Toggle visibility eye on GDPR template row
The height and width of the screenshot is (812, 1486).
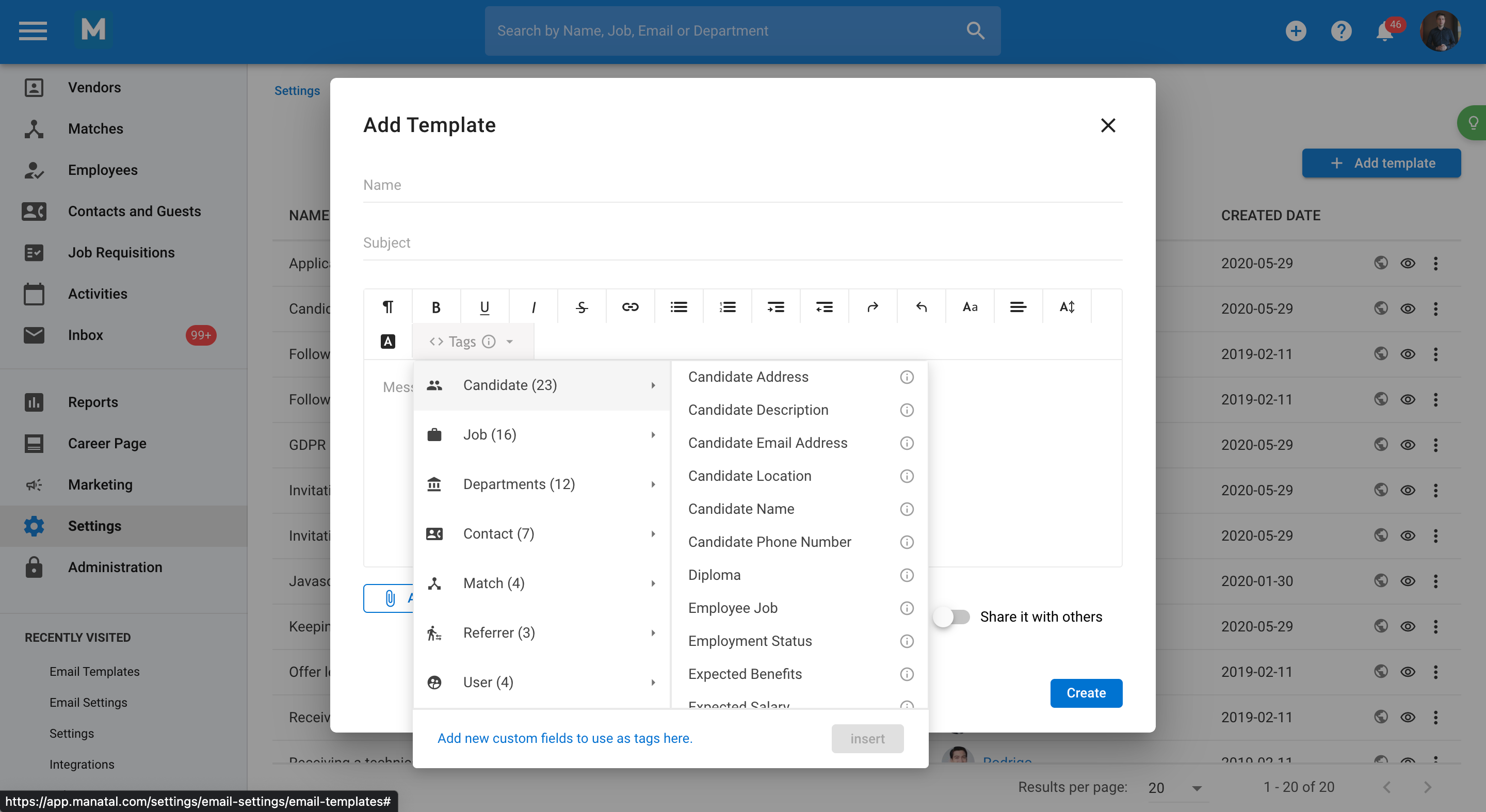tap(1408, 445)
